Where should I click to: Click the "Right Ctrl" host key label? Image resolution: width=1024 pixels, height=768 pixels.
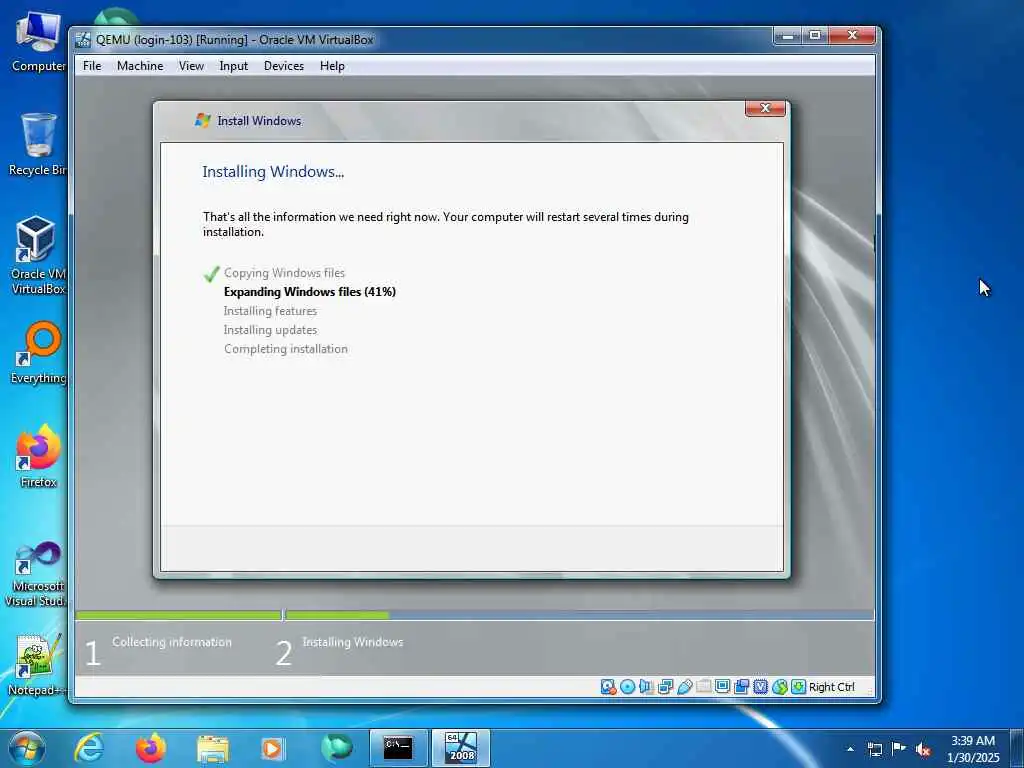[831, 687]
